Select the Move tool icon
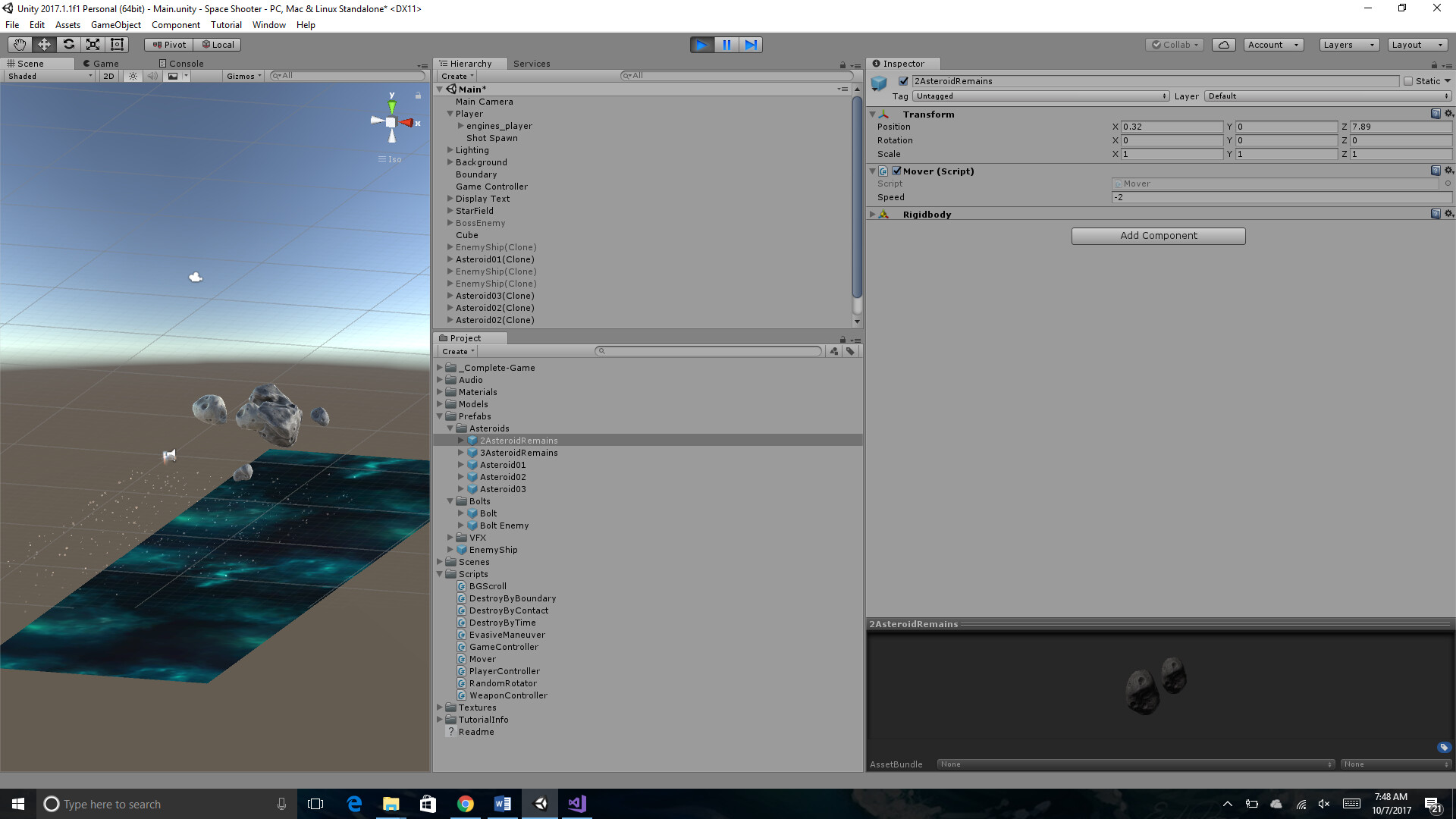 coord(44,45)
